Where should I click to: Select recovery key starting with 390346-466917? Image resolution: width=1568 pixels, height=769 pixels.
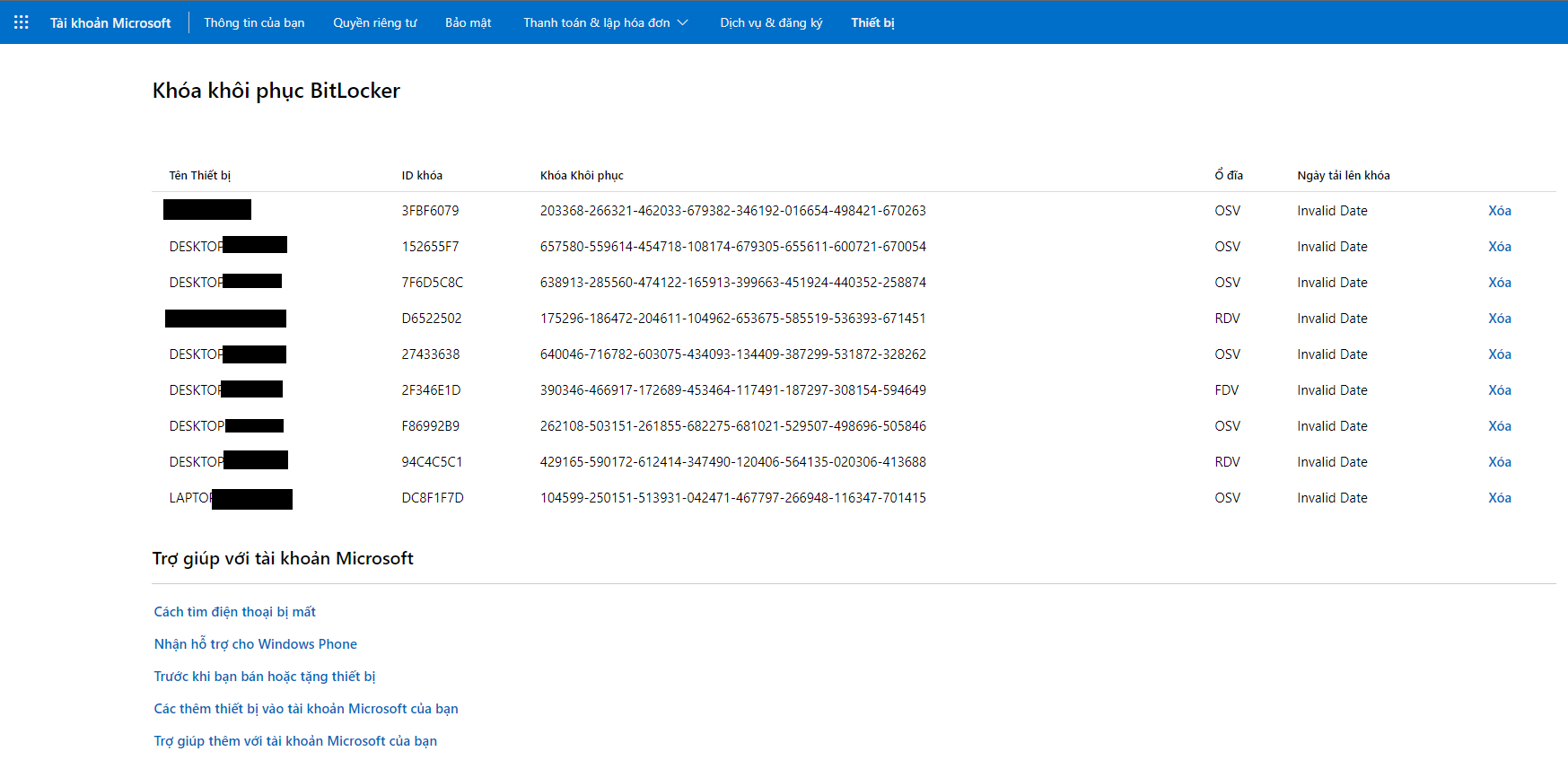click(x=733, y=390)
